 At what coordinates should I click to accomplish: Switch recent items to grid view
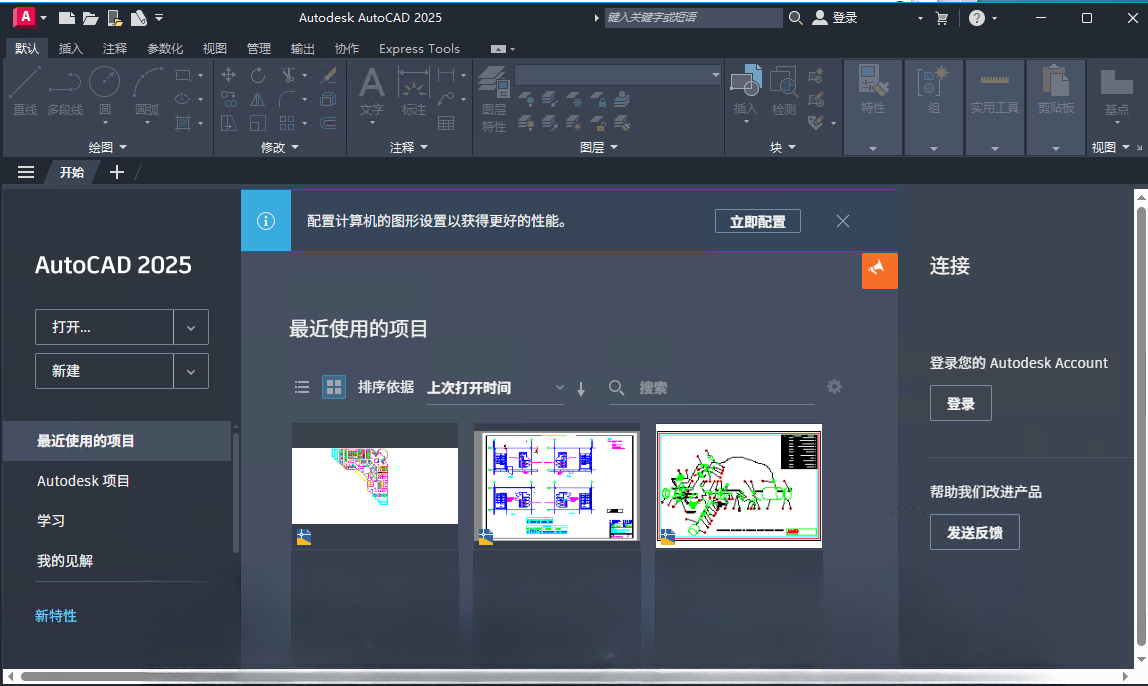(x=334, y=387)
